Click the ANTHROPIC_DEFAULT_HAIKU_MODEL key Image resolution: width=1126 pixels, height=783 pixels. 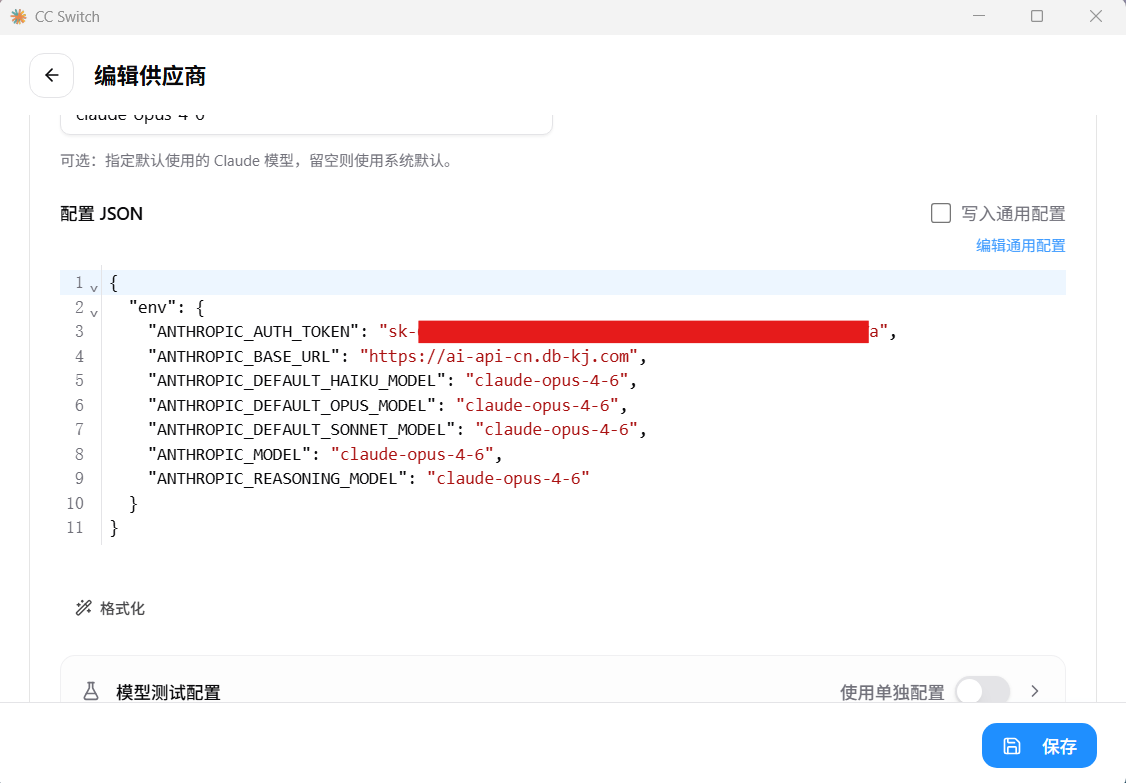tap(297, 381)
